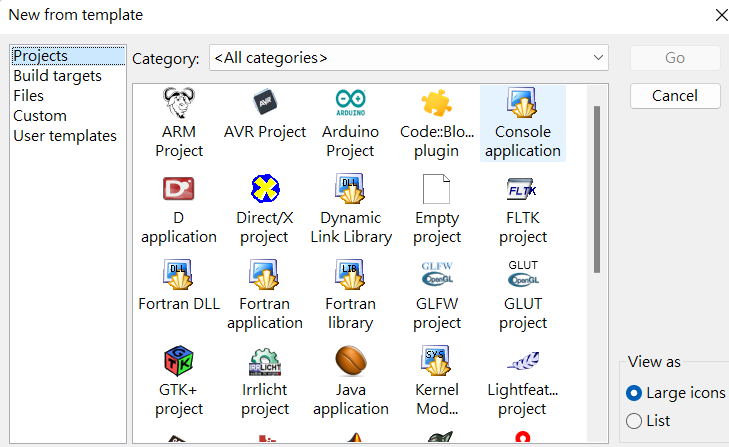
Task: Select the Empty project template
Action: point(437,209)
